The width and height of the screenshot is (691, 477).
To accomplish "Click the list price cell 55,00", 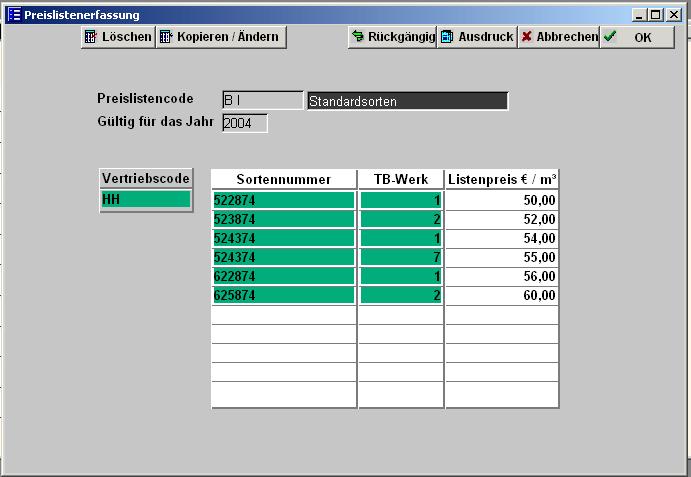I will pyautogui.click(x=502, y=257).
